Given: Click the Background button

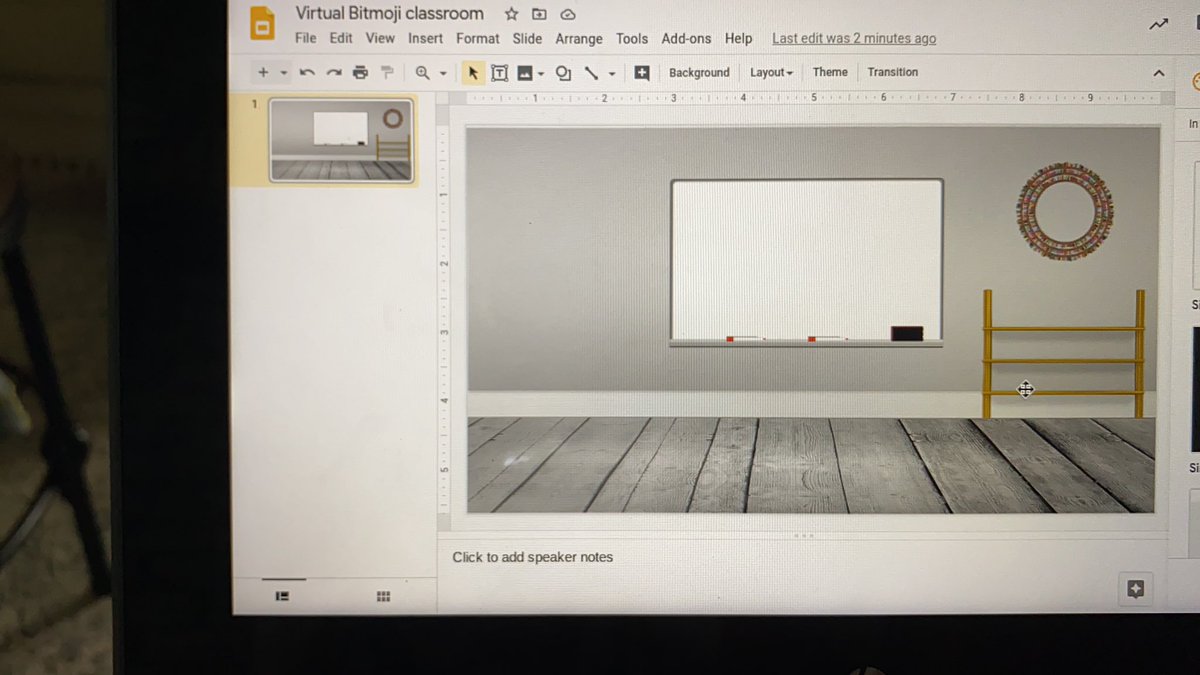Looking at the screenshot, I should tap(699, 72).
